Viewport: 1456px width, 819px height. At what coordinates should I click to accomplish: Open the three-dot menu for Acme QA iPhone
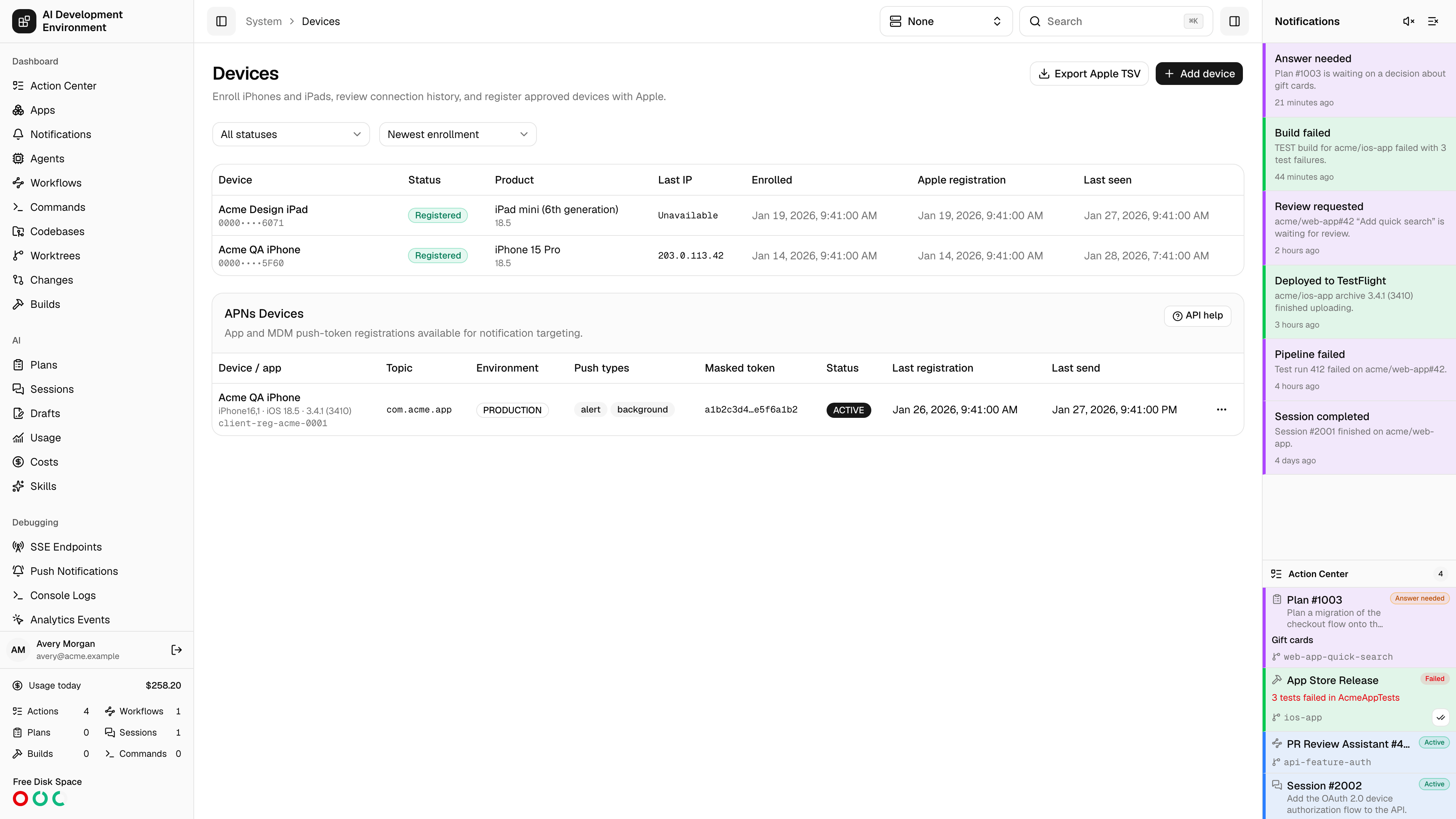(1221, 410)
